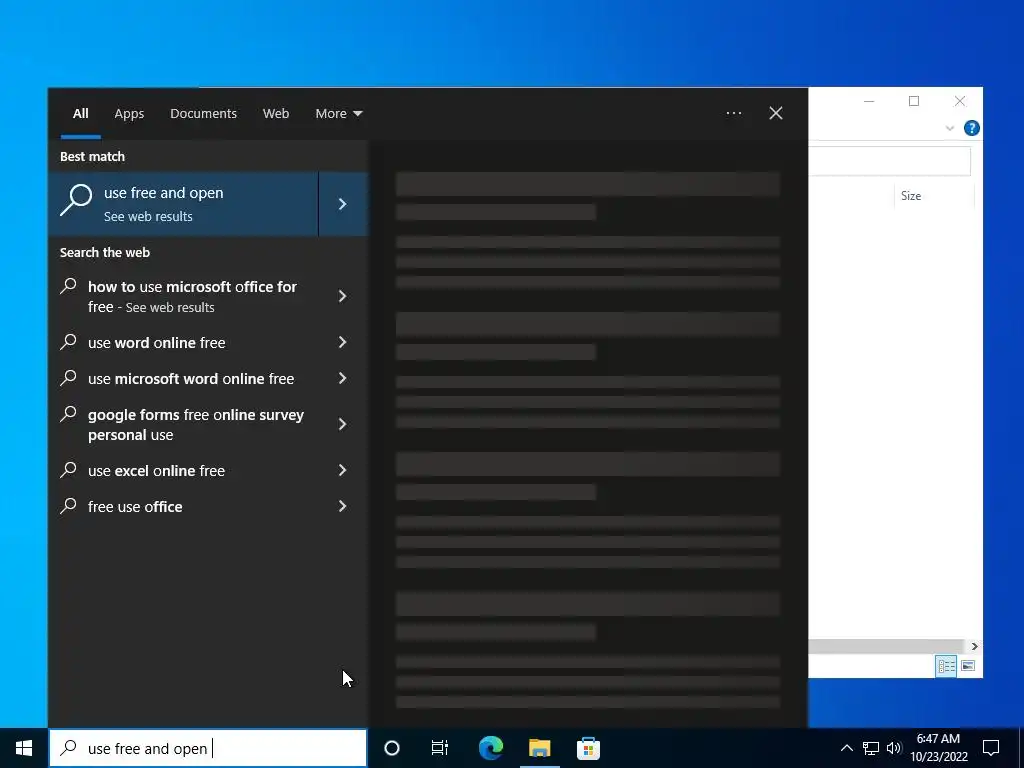Switch to the Web search tab

276,114
